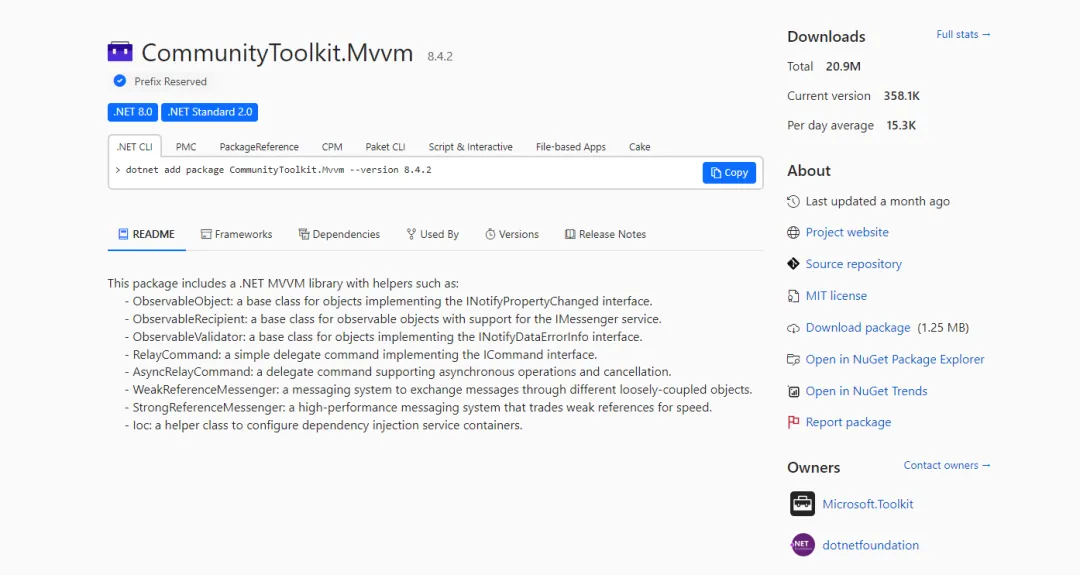
Task: Switch to the Cake tab
Action: point(639,147)
